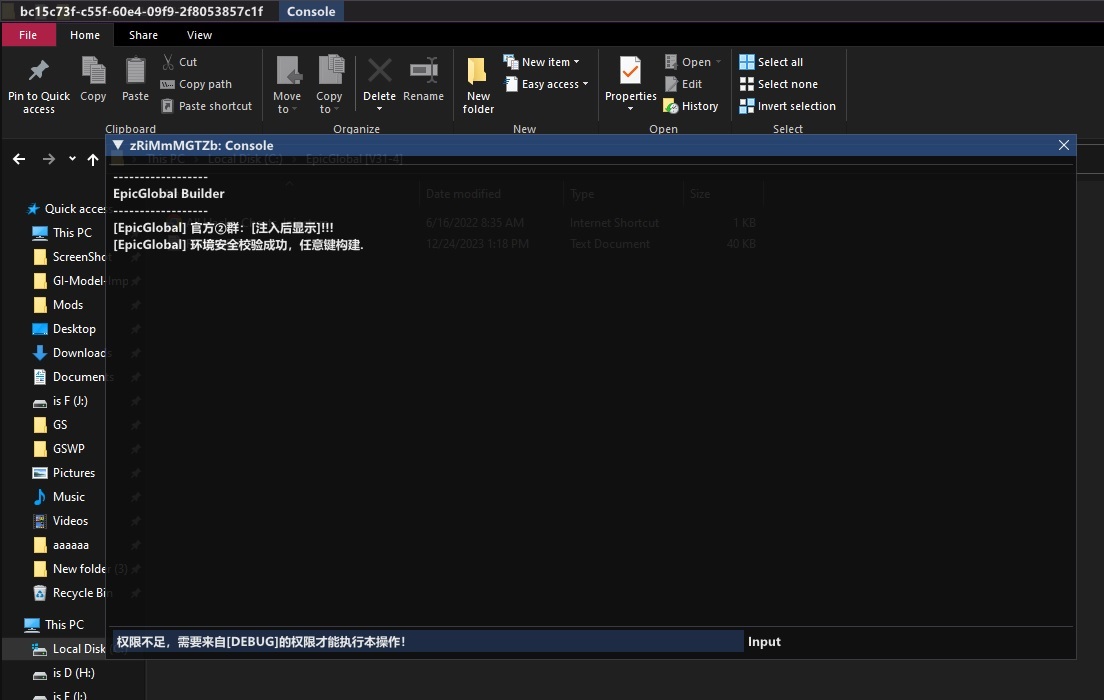Open recent locations dropdown arrow
1104x700 pixels.
(x=72, y=159)
